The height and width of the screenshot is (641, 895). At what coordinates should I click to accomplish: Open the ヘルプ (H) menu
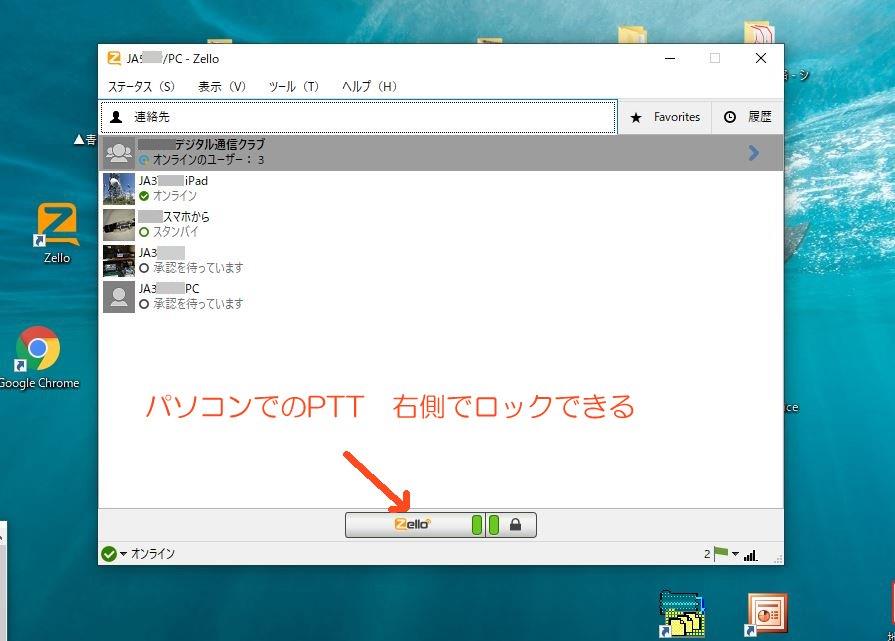coord(369,87)
